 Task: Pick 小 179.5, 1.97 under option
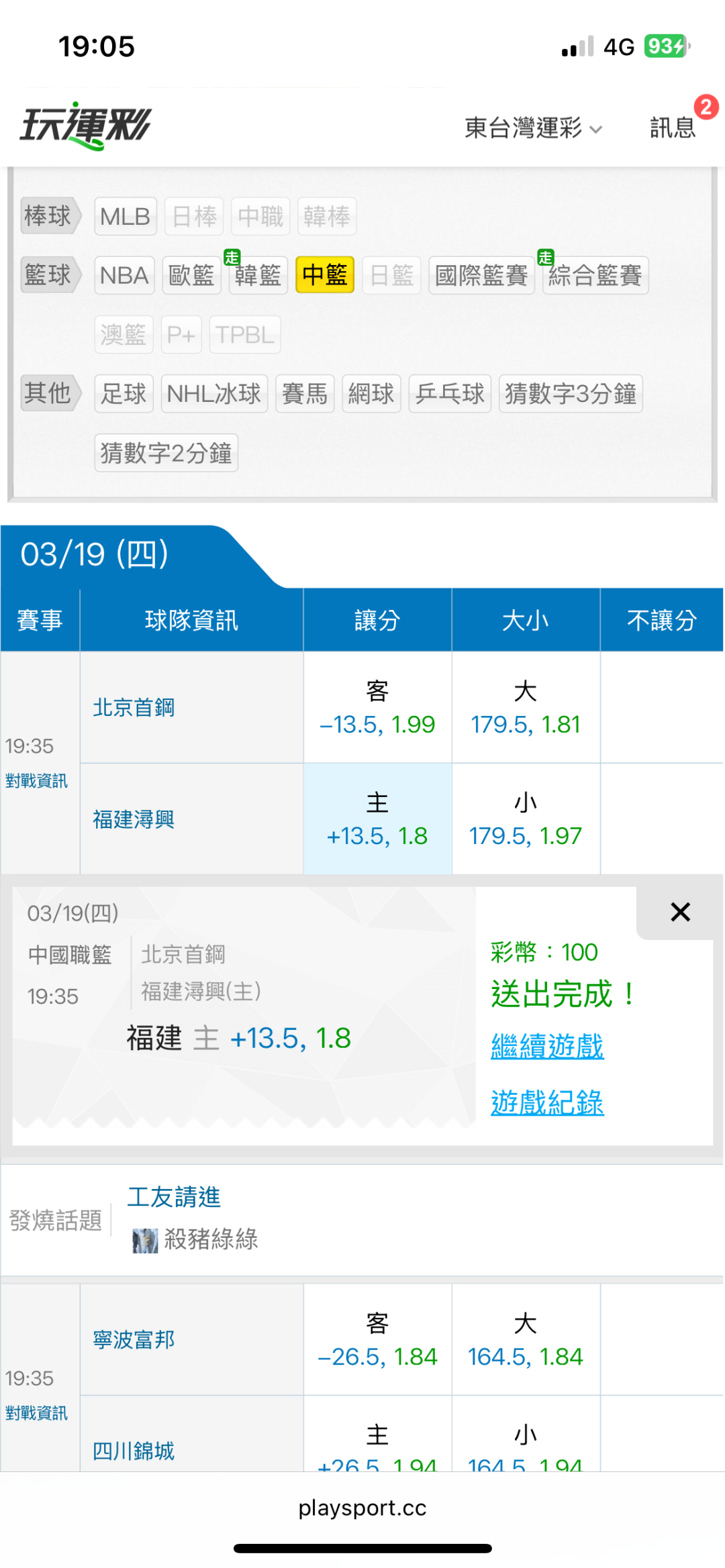(x=526, y=819)
